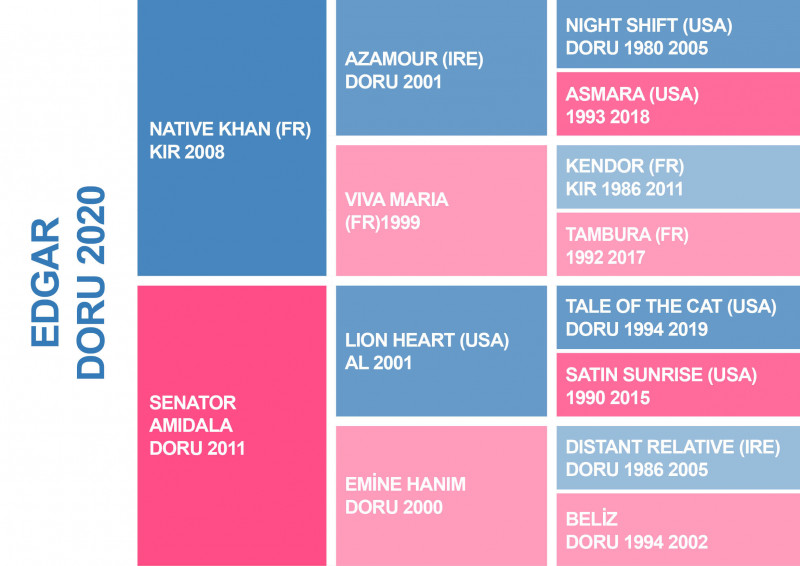Image resolution: width=800 pixels, height=566 pixels.
Task: Select the NATIVE KHAN (FR) sire box
Action: click(232, 138)
